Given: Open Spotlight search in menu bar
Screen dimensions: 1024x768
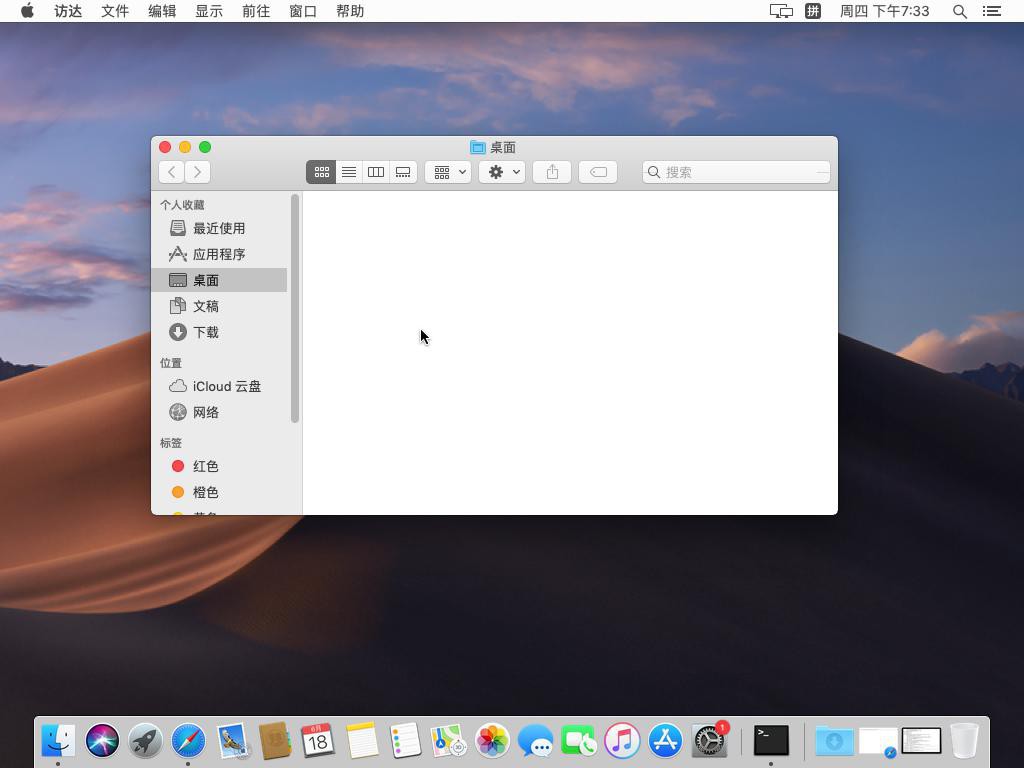Looking at the screenshot, I should point(959,11).
